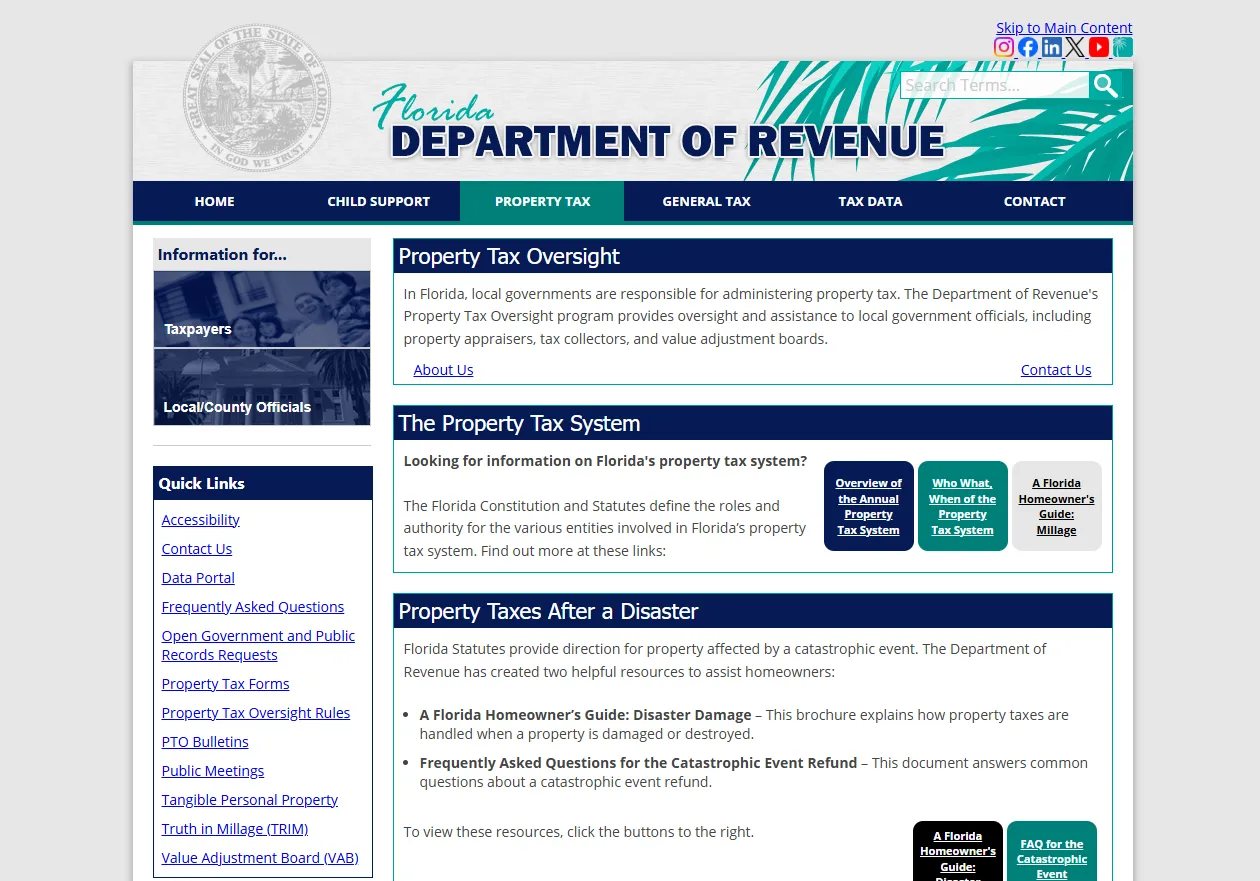The height and width of the screenshot is (881, 1260).
Task: Open the X (Twitter) social icon
Action: coord(1075,47)
